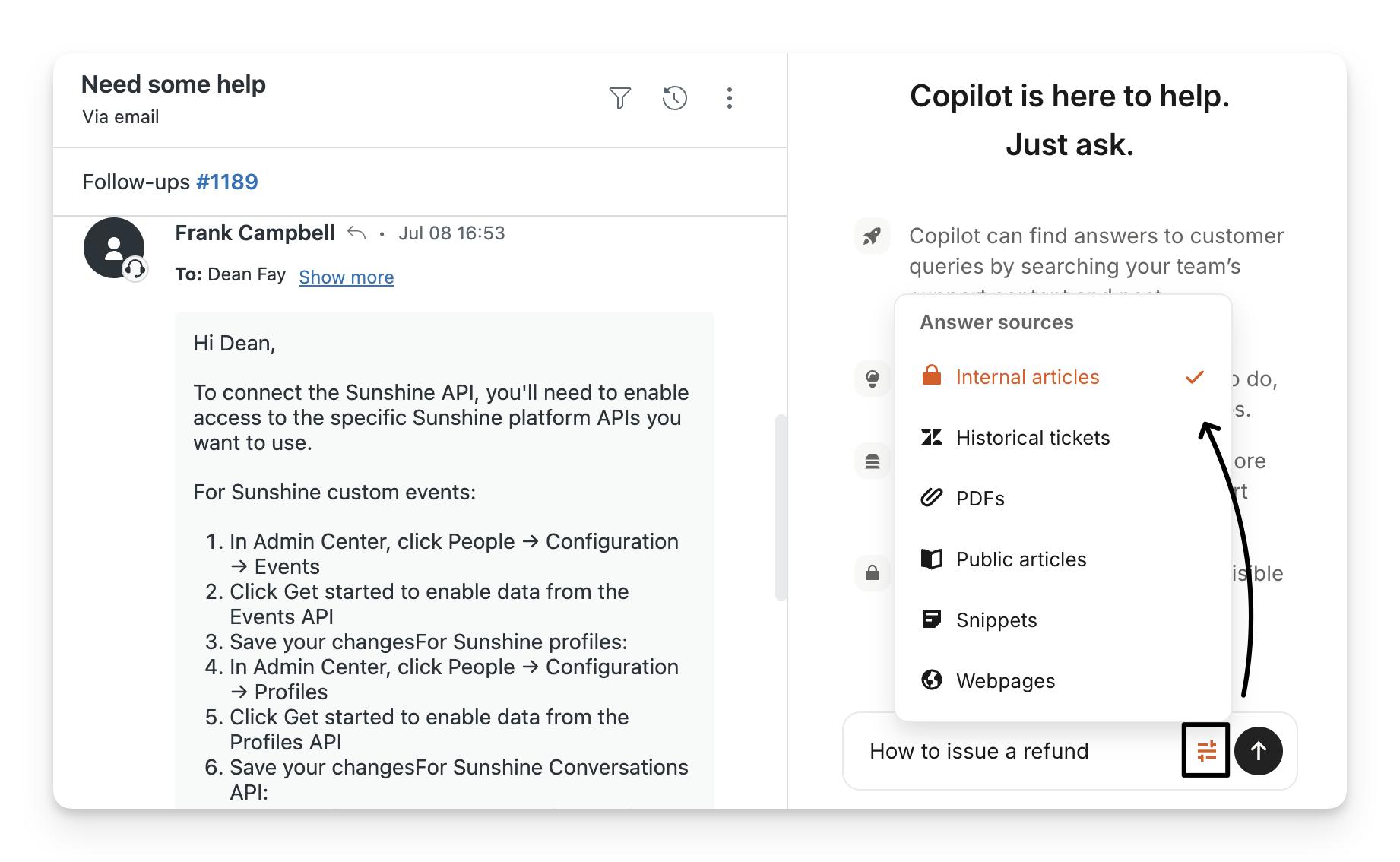Click the conversation pane scrollbar

tap(780, 507)
